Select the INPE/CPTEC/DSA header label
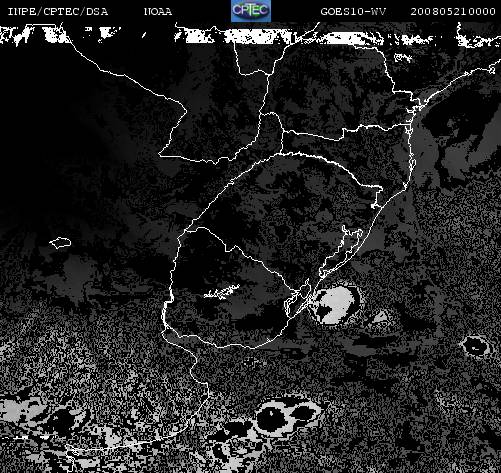This screenshot has height=473, width=501. tap(58, 12)
